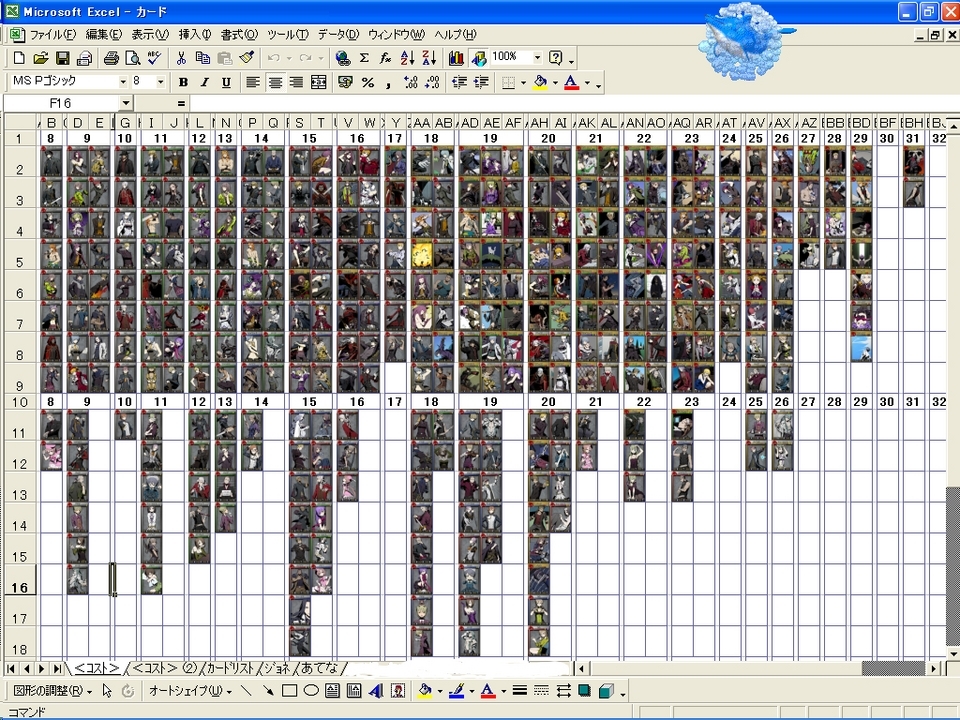Expand formatting toolbar Font Color dropdown arrow
960x720 pixels.
pyautogui.click(x=587, y=82)
